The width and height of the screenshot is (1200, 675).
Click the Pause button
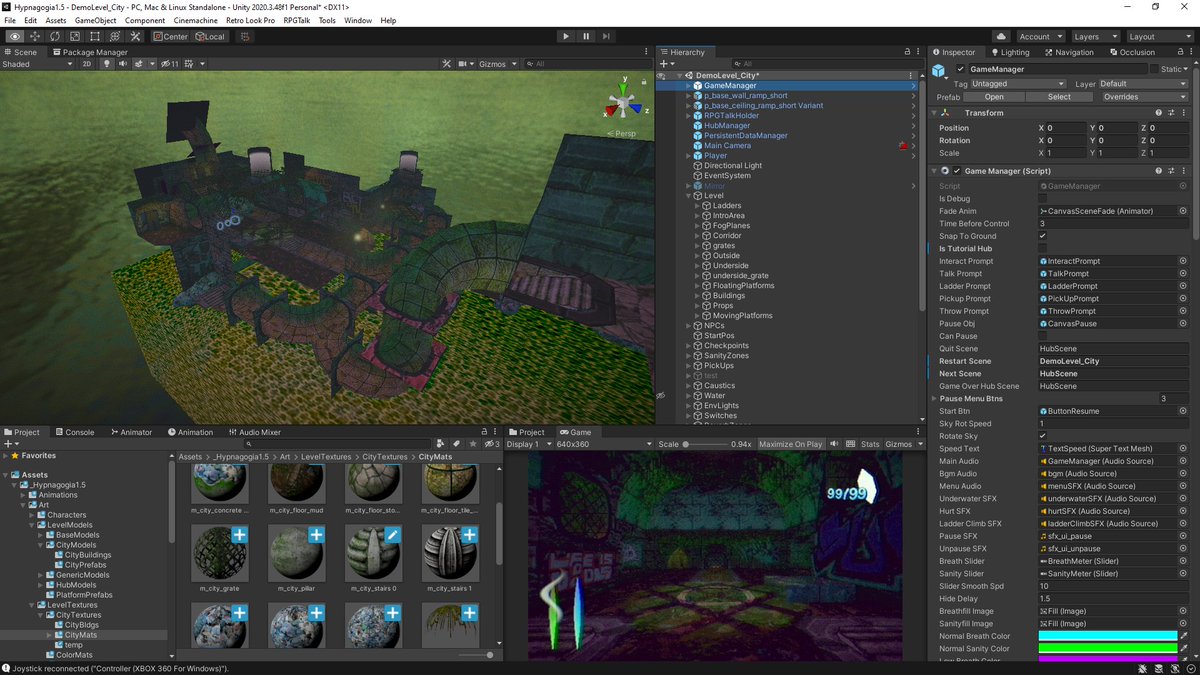click(586, 36)
